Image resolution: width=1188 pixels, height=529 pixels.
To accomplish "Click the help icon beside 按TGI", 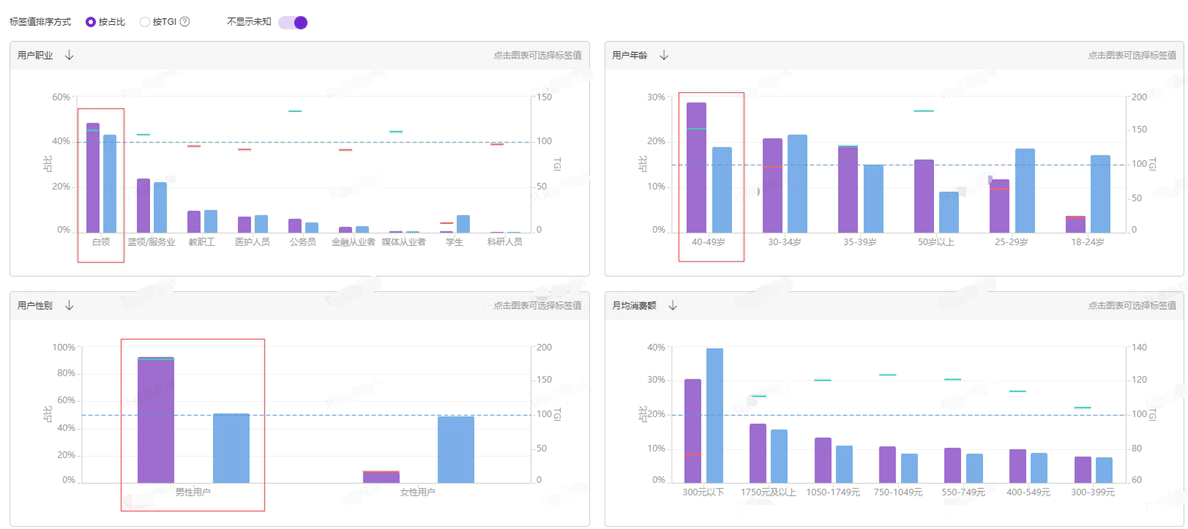I will click(185, 22).
